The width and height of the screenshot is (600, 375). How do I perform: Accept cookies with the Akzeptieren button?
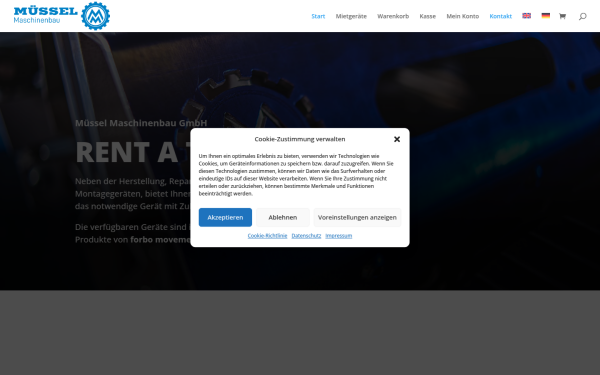pyautogui.click(x=225, y=217)
